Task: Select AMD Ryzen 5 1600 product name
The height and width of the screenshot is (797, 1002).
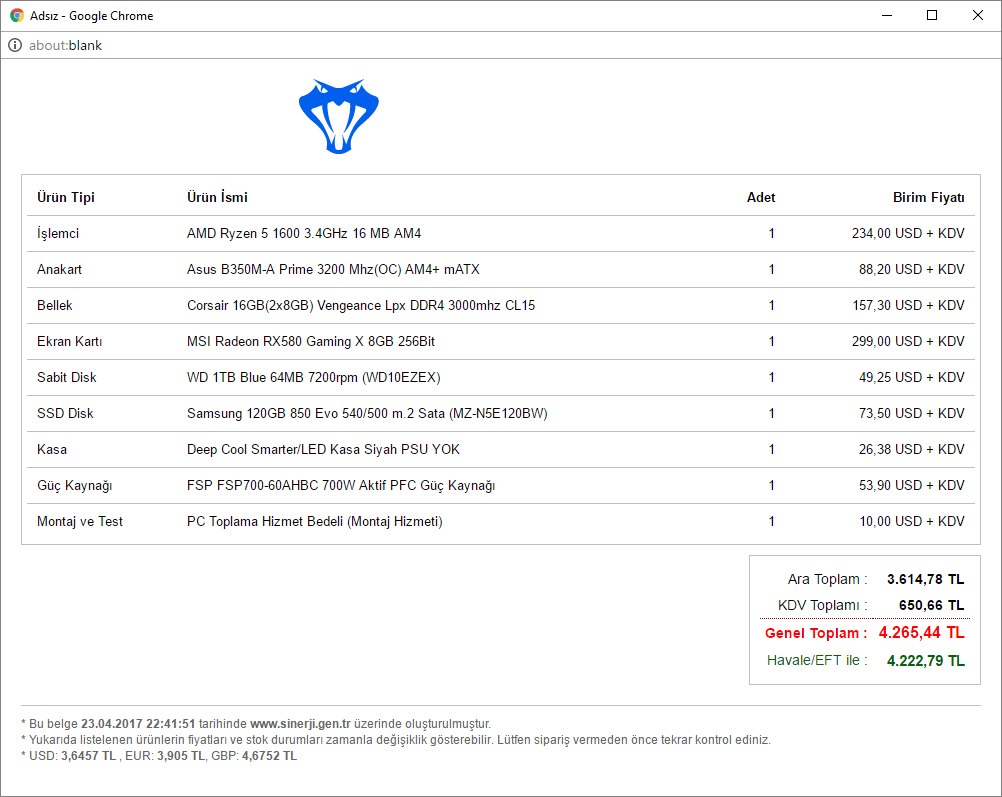Action: (304, 233)
